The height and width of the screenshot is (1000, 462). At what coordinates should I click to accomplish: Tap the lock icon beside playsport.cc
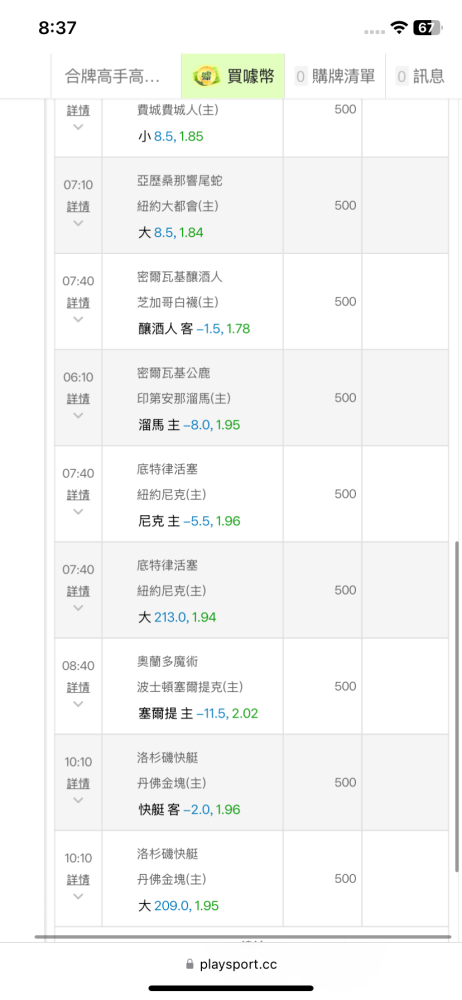click(x=190, y=965)
